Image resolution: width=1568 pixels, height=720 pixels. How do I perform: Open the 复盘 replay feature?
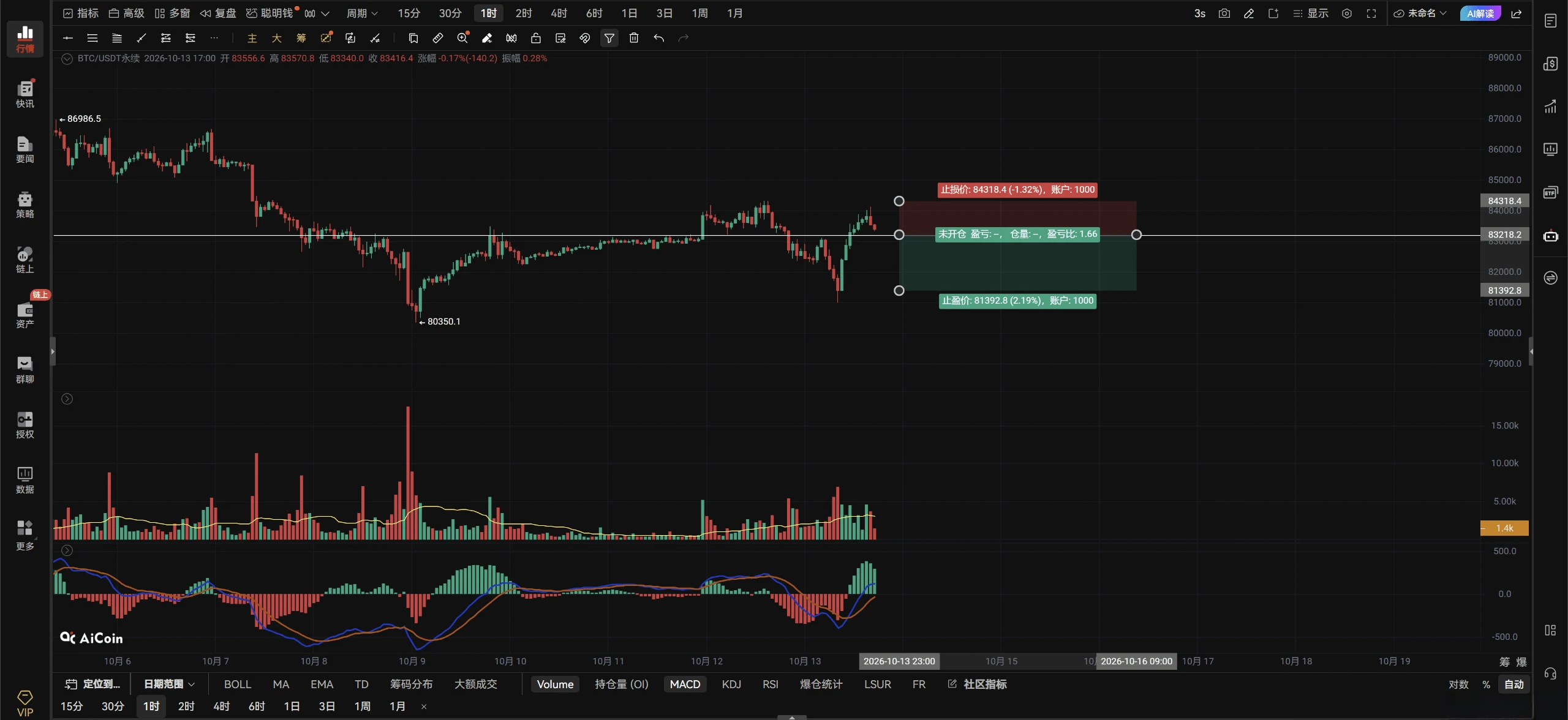218,13
